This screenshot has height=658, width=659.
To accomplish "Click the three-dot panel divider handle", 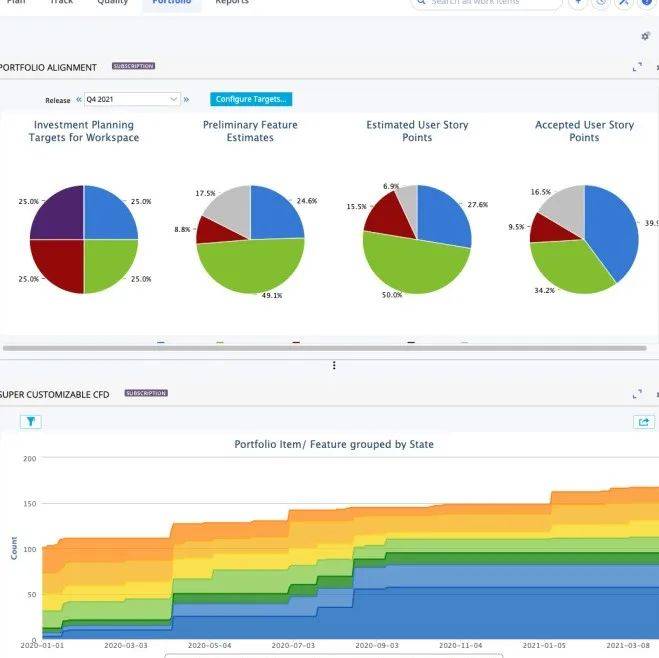I will [334, 366].
